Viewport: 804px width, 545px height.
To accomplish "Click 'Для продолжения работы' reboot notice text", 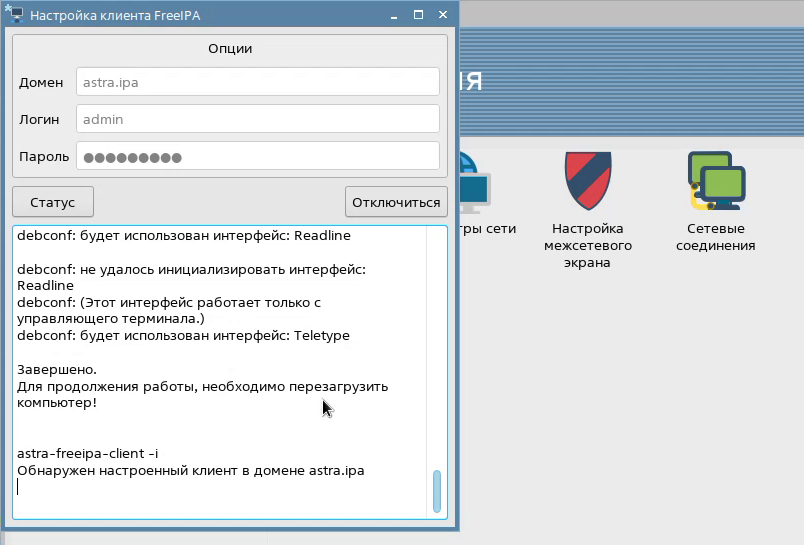I will coord(203,394).
